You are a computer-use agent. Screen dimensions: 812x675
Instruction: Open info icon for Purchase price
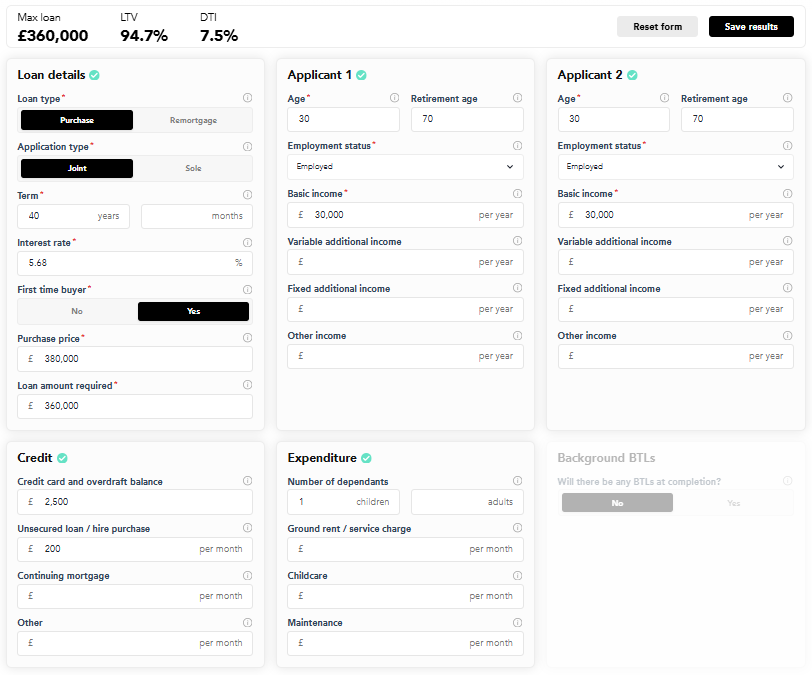[x=247, y=338]
